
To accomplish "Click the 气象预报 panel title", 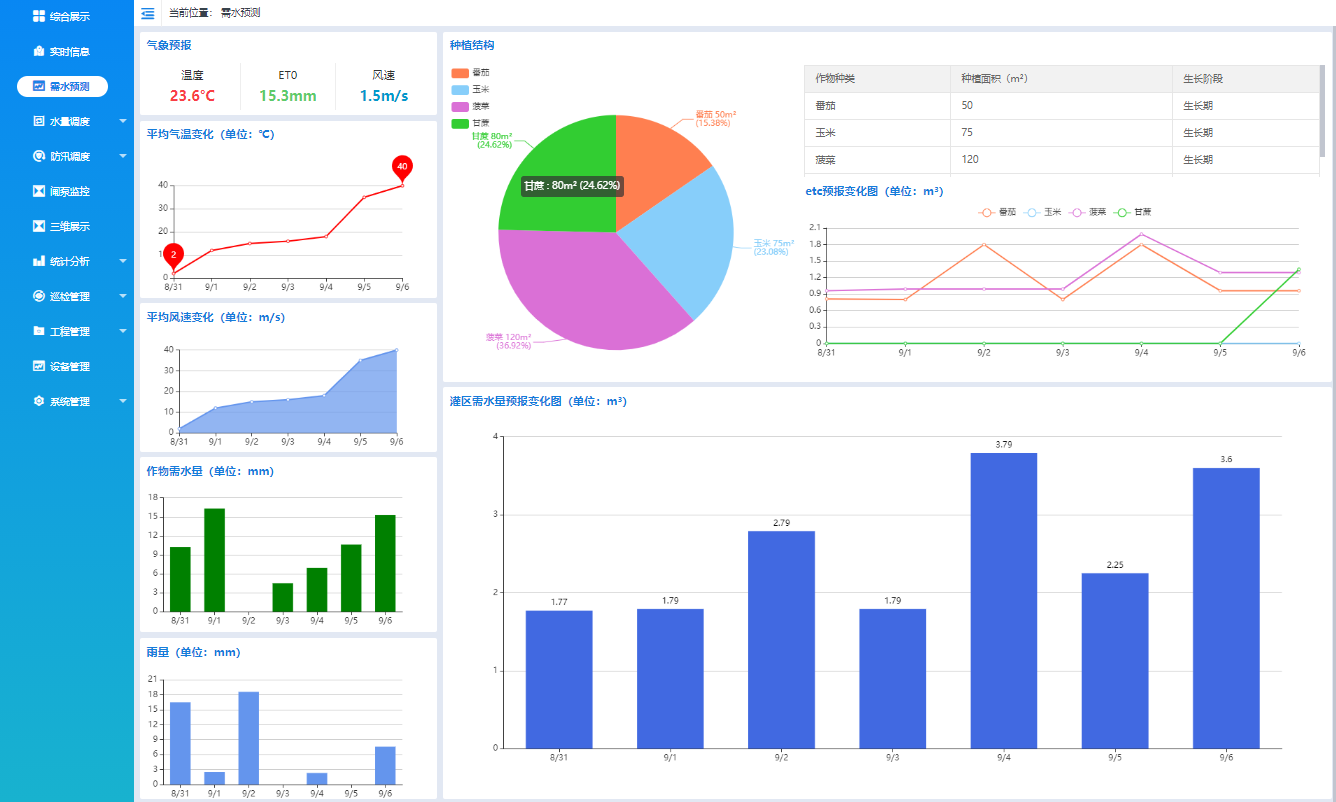I will 169,45.
